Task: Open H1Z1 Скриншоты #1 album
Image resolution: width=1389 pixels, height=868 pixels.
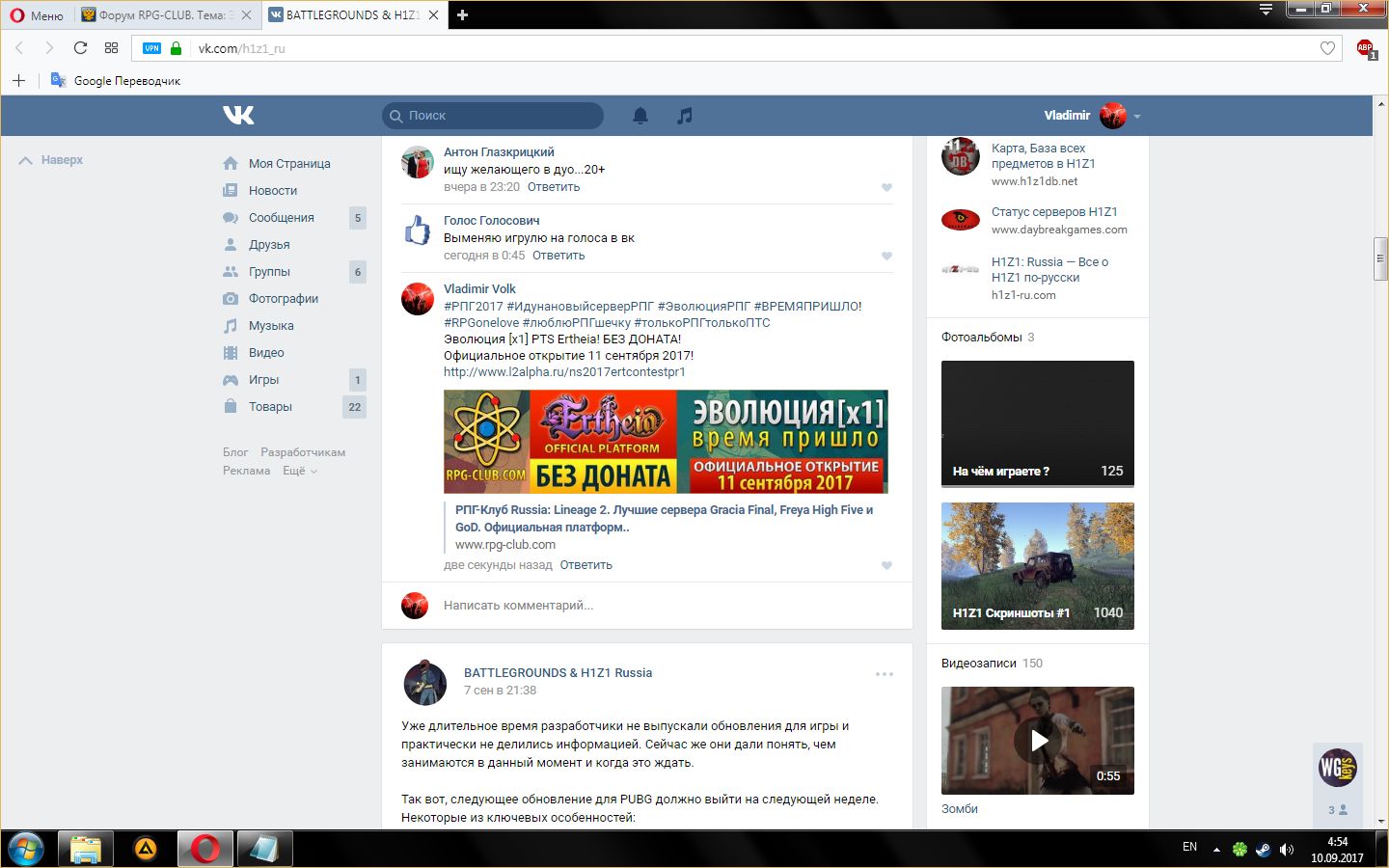Action: click(1038, 566)
